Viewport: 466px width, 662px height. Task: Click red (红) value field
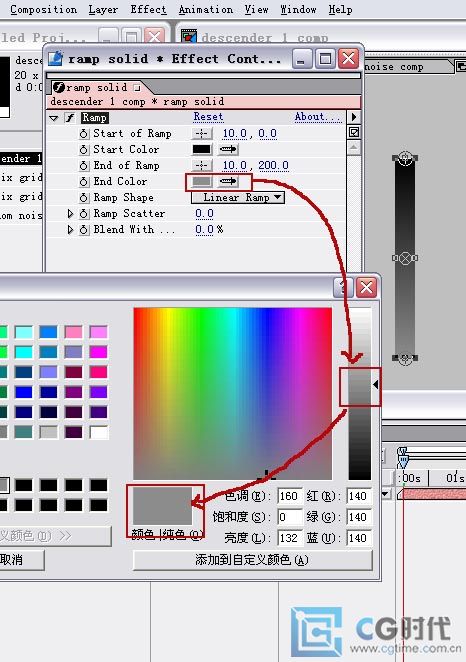pos(359,496)
